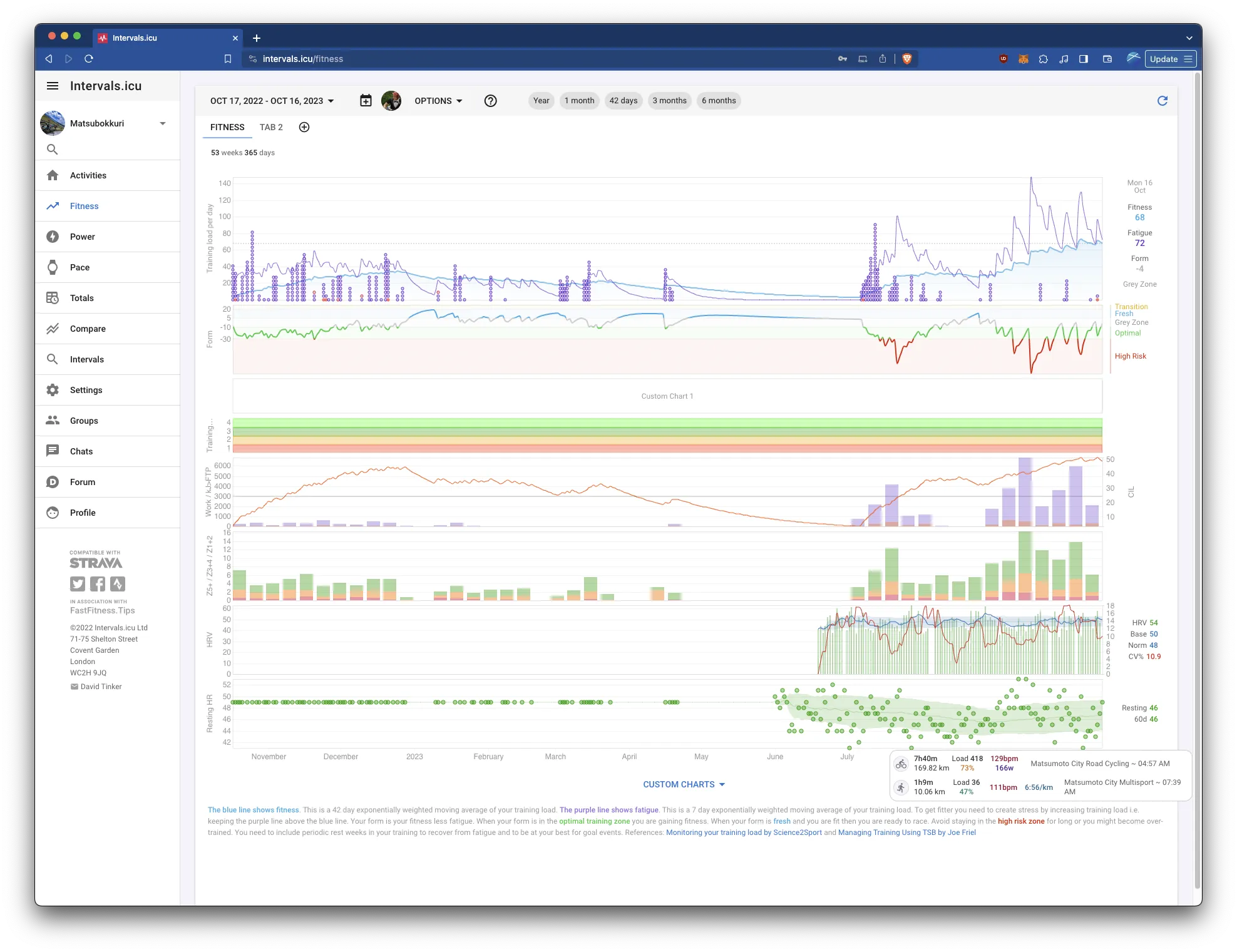
Task: Open the Power page in sidebar
Action: click(x=82, y=237)
